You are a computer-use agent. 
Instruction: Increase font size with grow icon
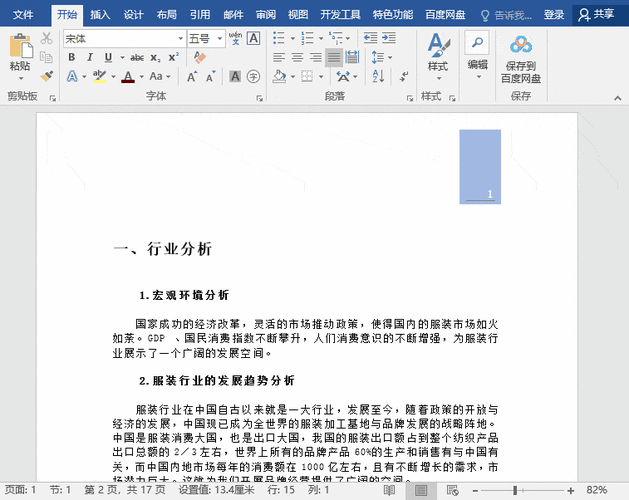(192, 76)
